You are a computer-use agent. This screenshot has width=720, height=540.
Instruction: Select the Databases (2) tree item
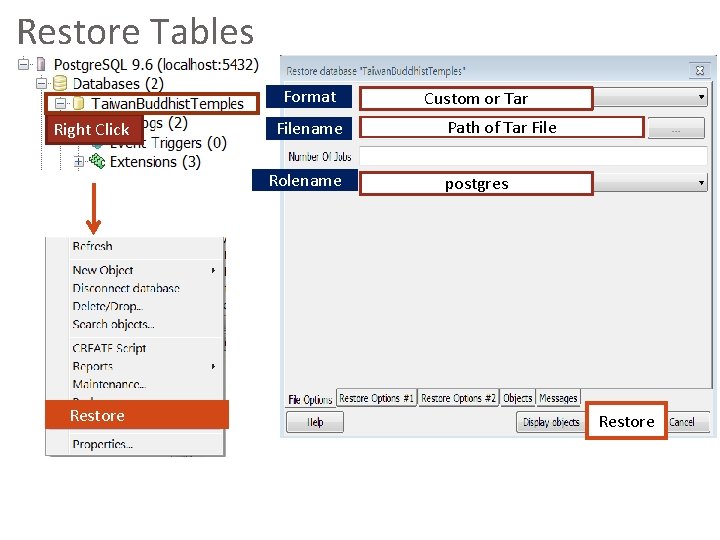[x=118, y=84]
